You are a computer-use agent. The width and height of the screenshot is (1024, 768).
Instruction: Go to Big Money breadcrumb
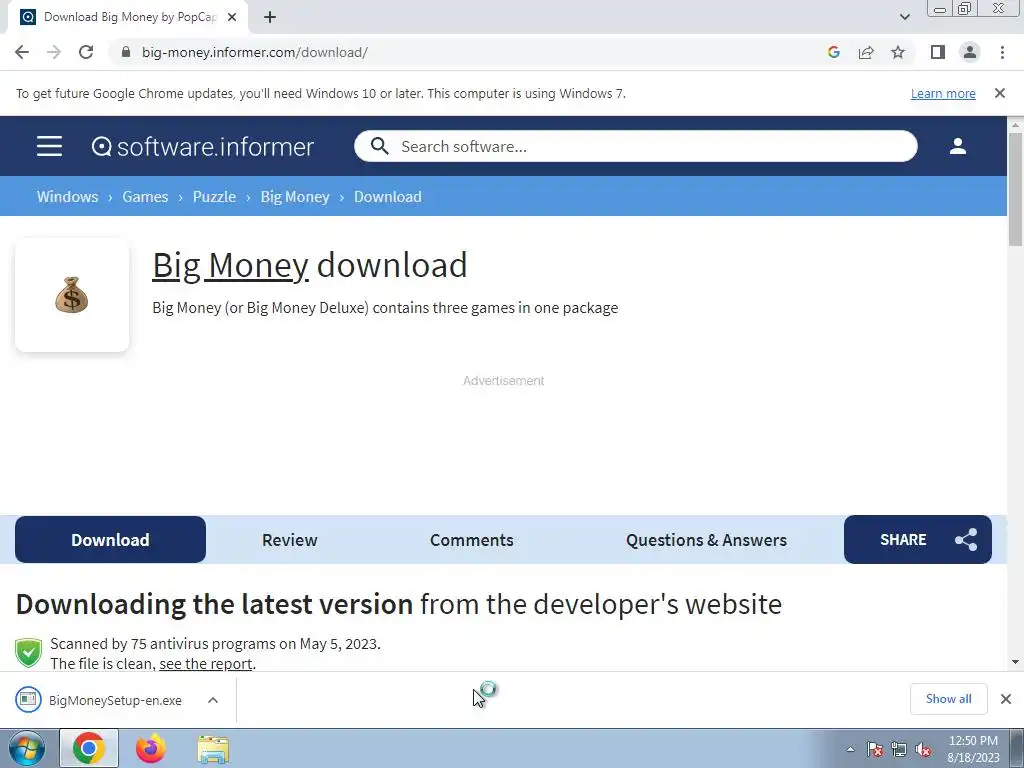tap(295, 197)
